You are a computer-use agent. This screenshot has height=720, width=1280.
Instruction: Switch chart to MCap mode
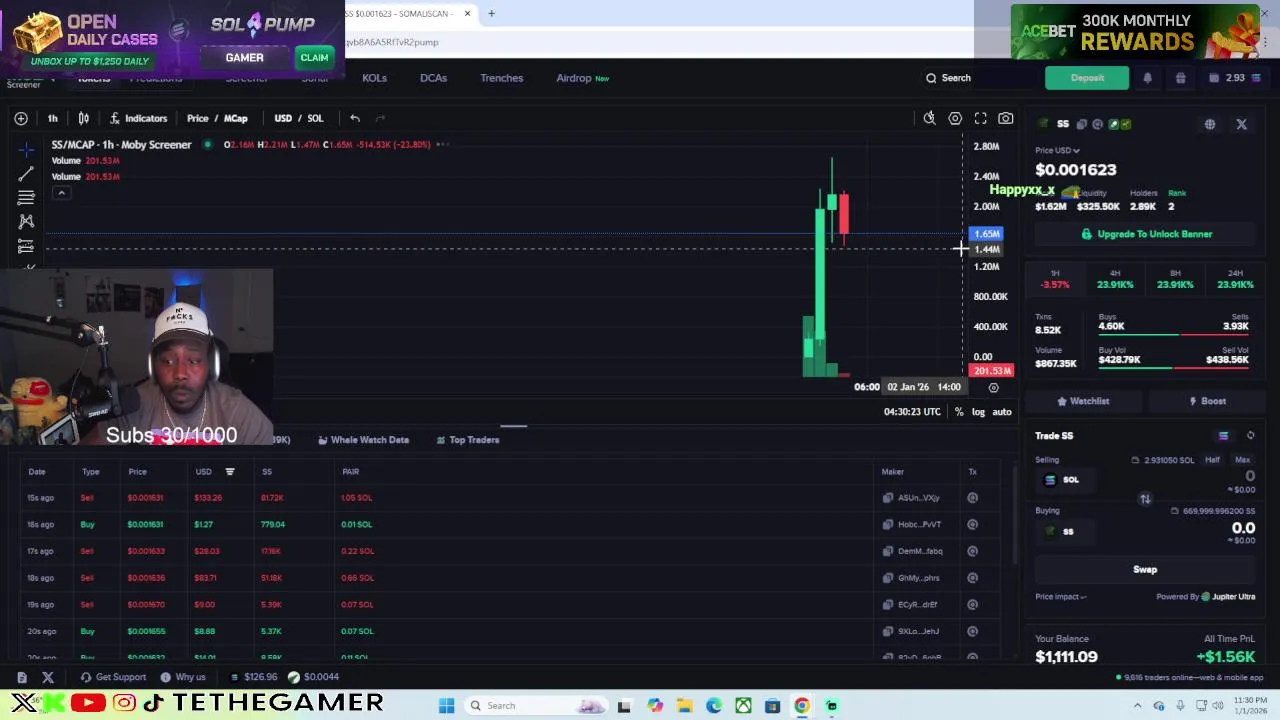pyautogui.click(x=236, y=118)
